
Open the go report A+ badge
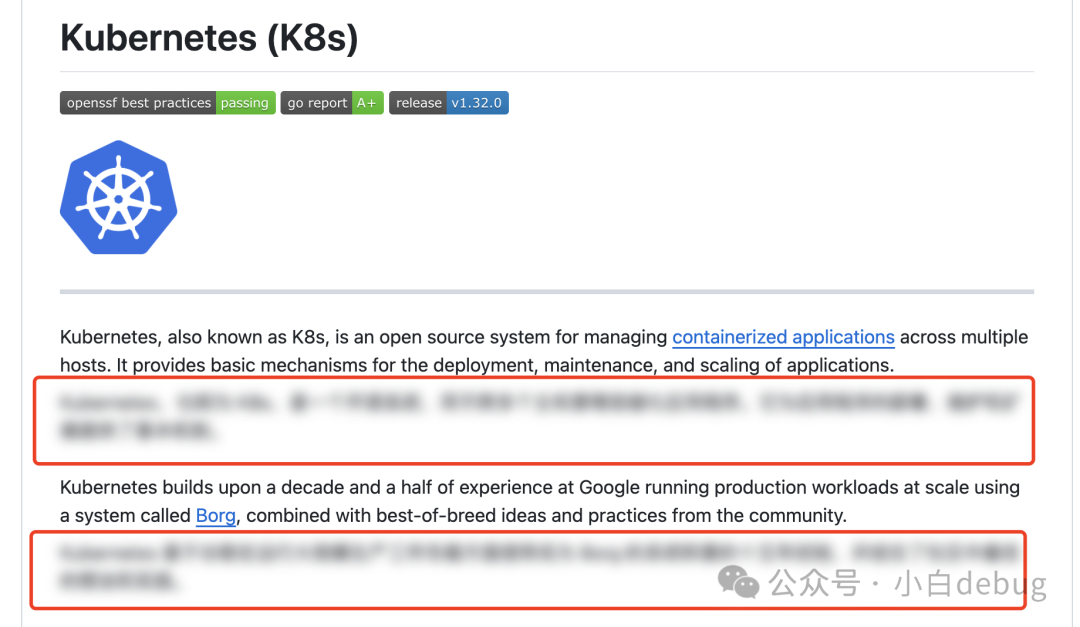point(332,103)
